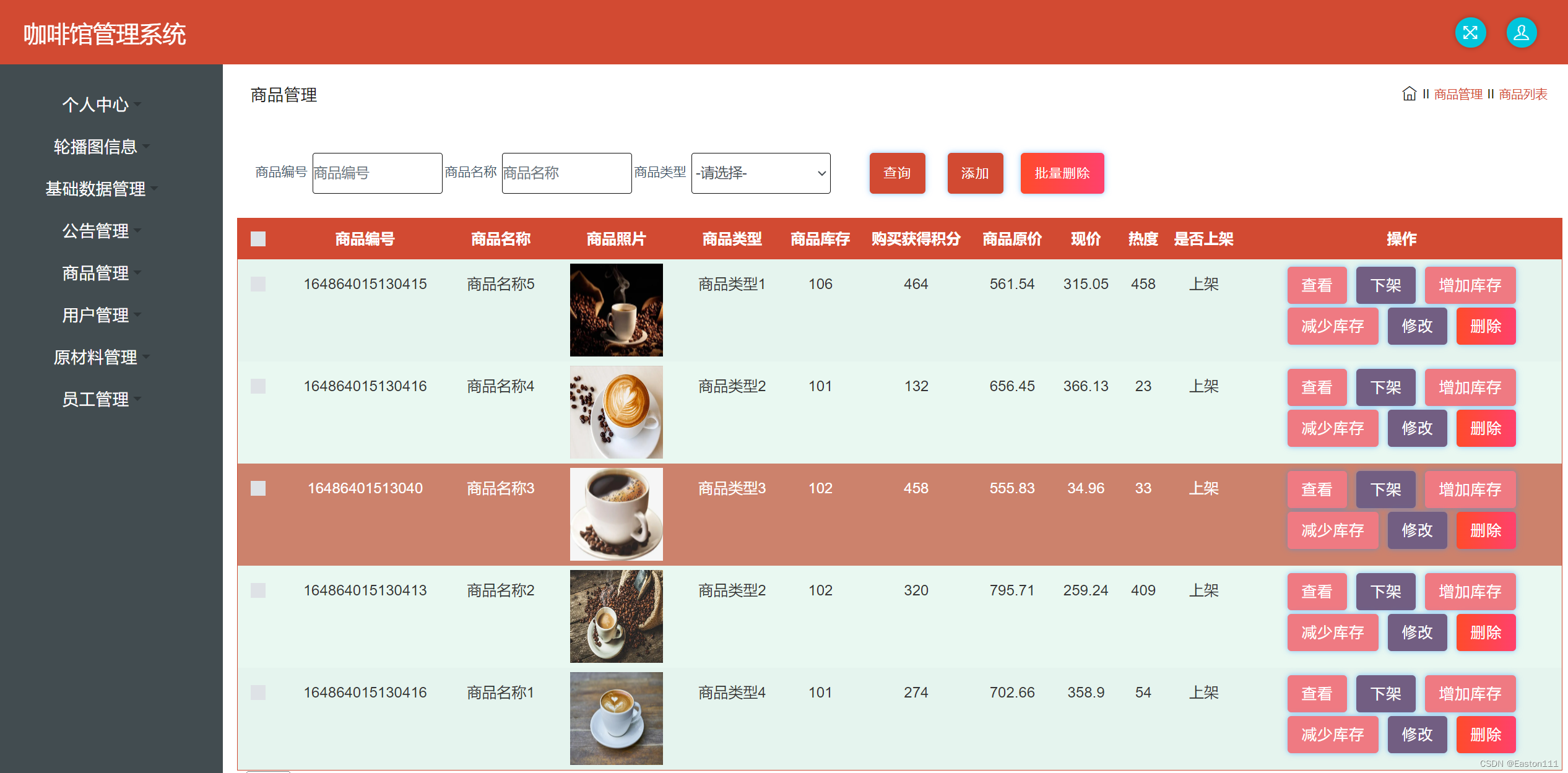Image resolution: width=1568 pixels, height=773 pixels.
Task: Focus the 商品名称 input field
Action: tap(566, 173)
